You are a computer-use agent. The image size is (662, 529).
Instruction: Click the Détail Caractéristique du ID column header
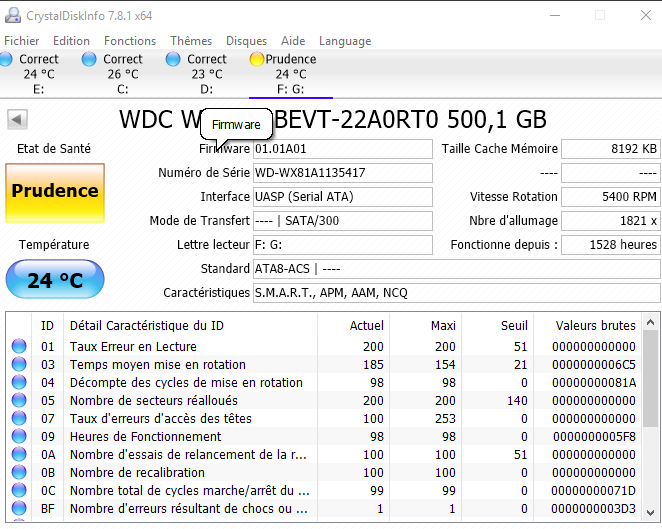[x=190, y=326]
